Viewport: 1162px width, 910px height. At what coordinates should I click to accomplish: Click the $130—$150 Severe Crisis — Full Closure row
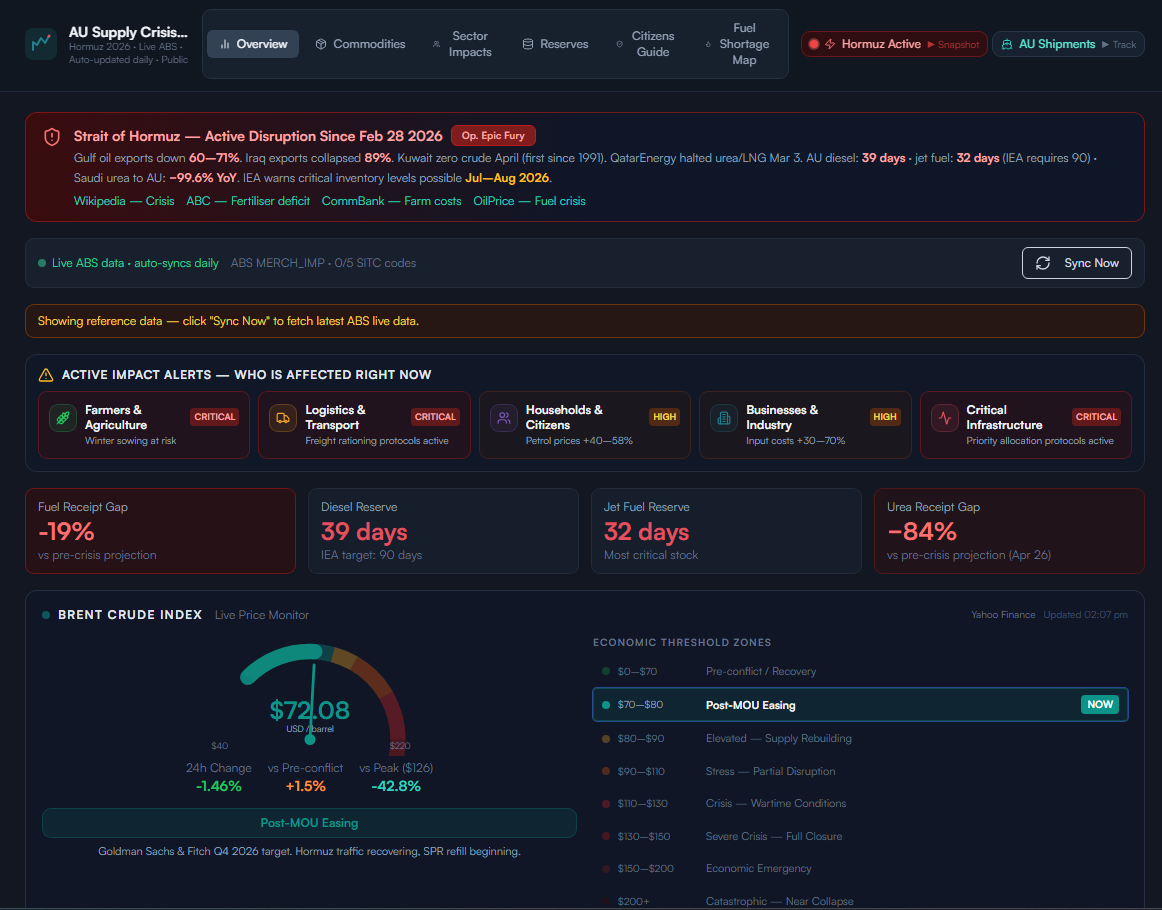click(x=860, y=836)
